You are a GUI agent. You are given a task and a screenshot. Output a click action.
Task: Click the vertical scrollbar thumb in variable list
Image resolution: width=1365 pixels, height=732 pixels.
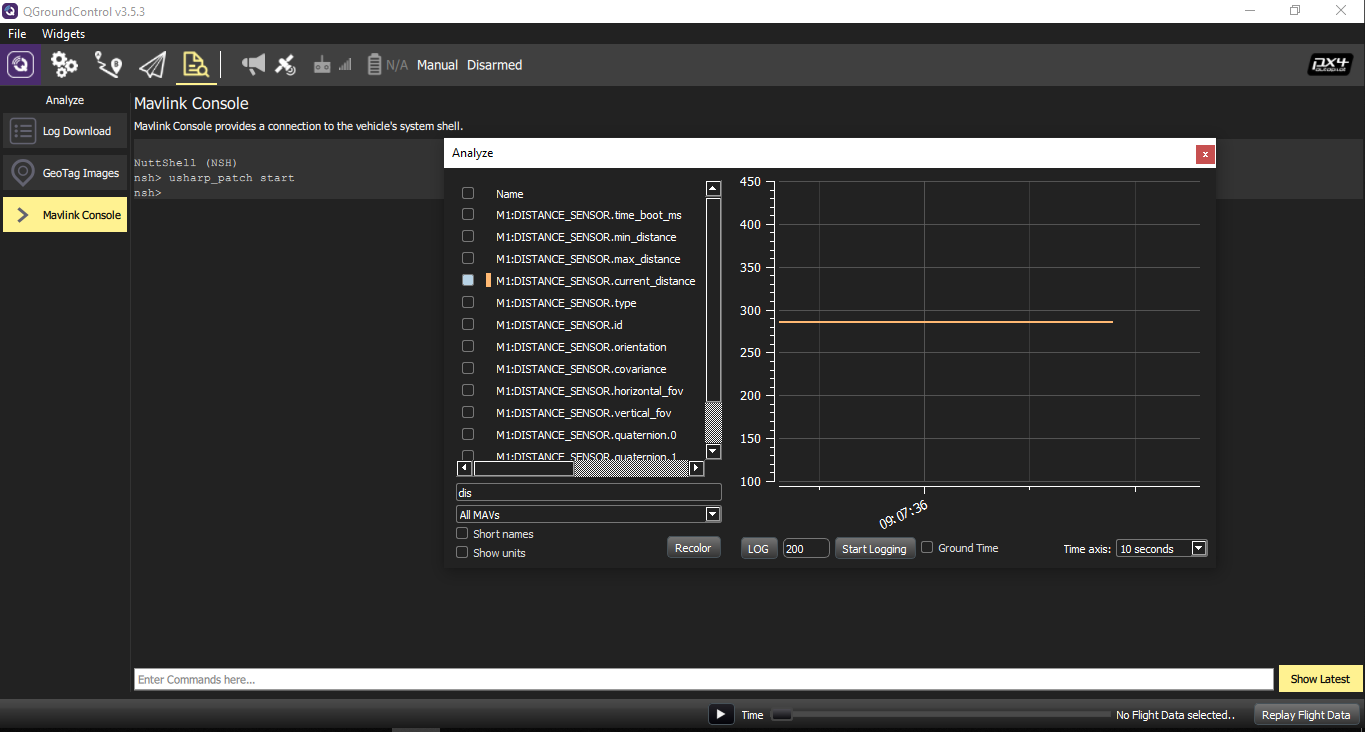(x=713, y=300)
